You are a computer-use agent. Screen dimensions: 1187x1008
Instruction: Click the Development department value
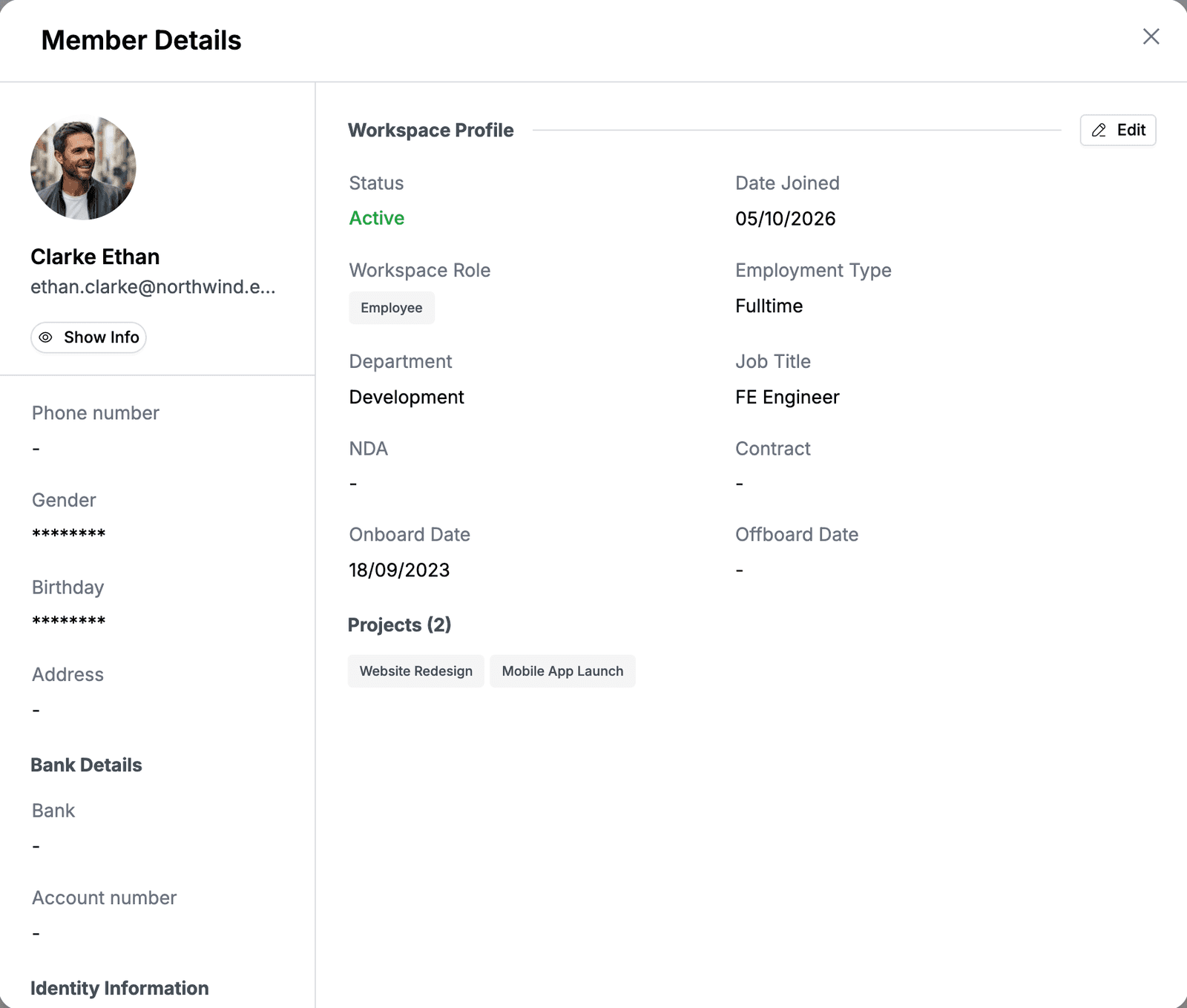[407, 398]
